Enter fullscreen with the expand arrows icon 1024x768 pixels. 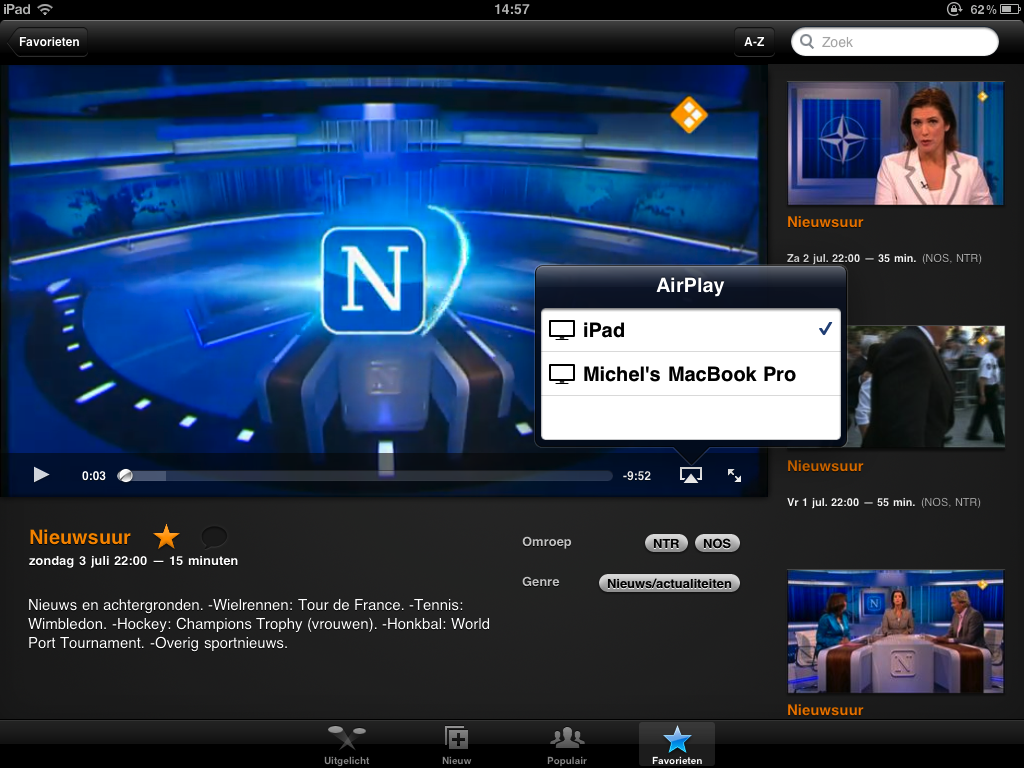pyautogui.click(x=734, y=476)
